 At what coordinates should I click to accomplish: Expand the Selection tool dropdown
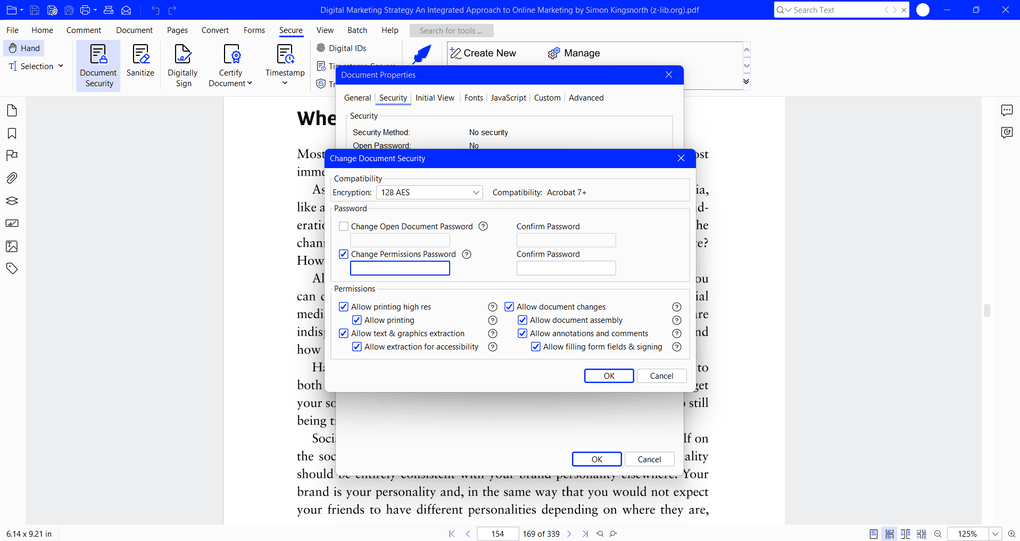[x=60, y=66]
